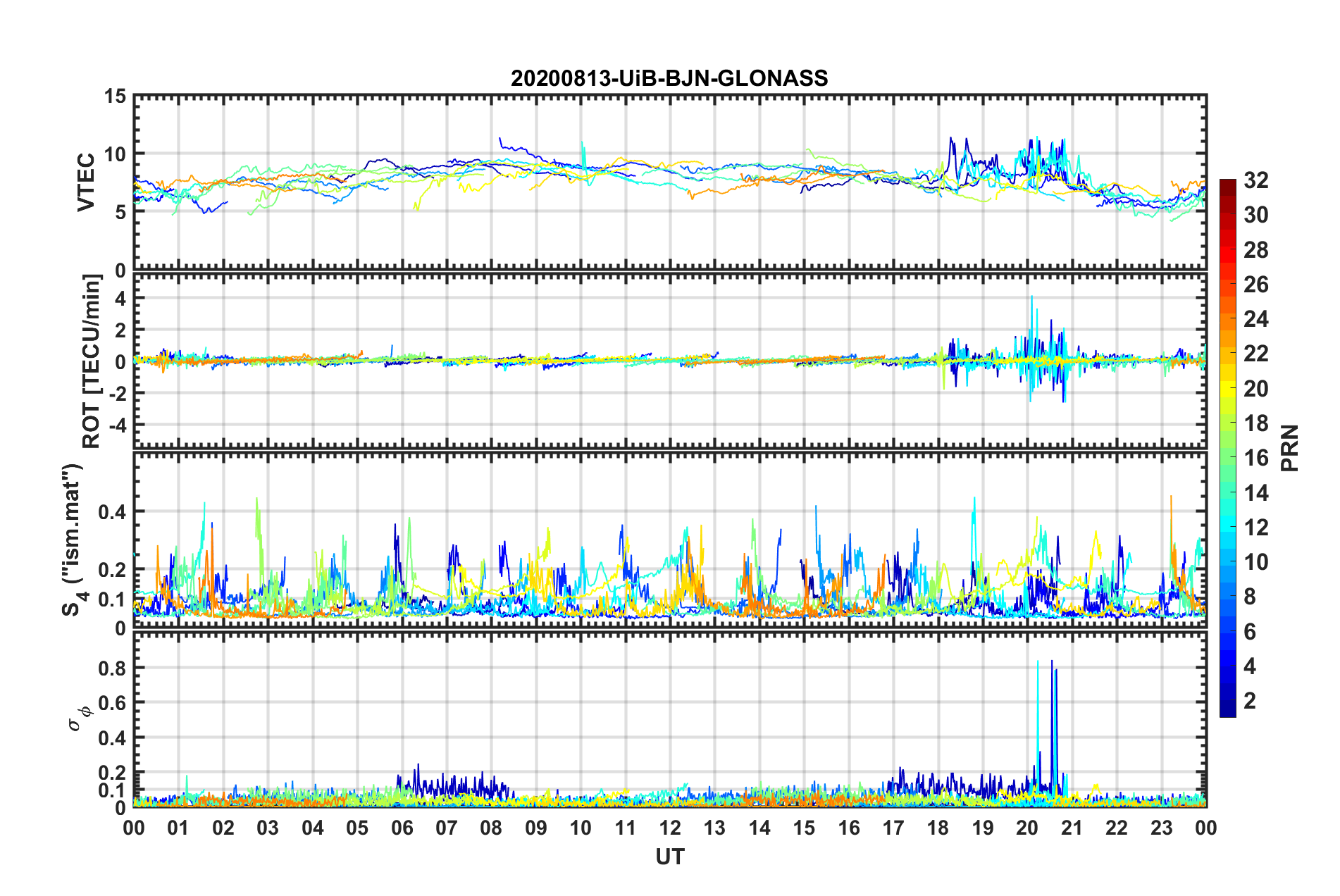The width and height of the screenshot is (1340, 896).
Task: Select x-axis hour tick 23
Action: click(1162, 828)
